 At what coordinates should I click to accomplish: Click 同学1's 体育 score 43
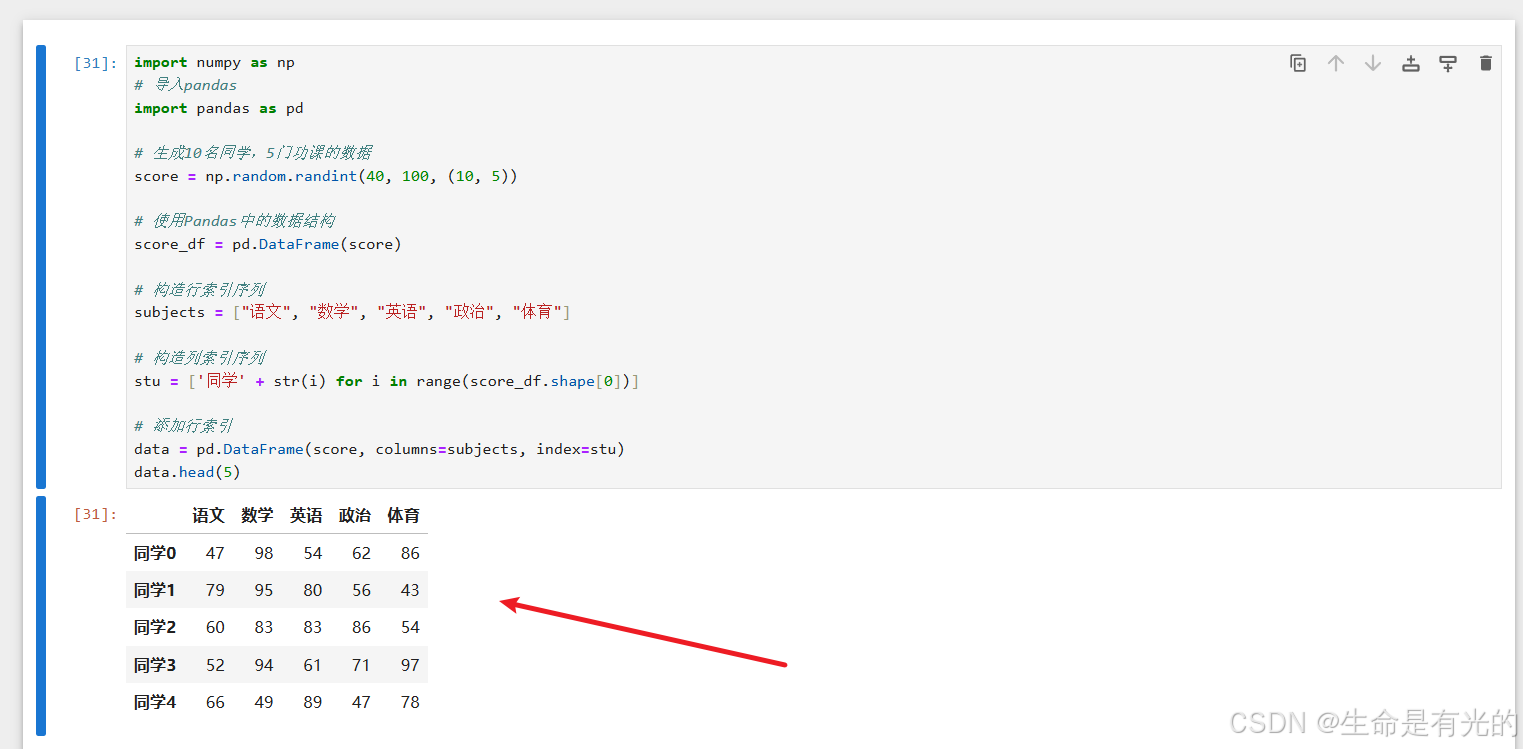coord(410,590)
